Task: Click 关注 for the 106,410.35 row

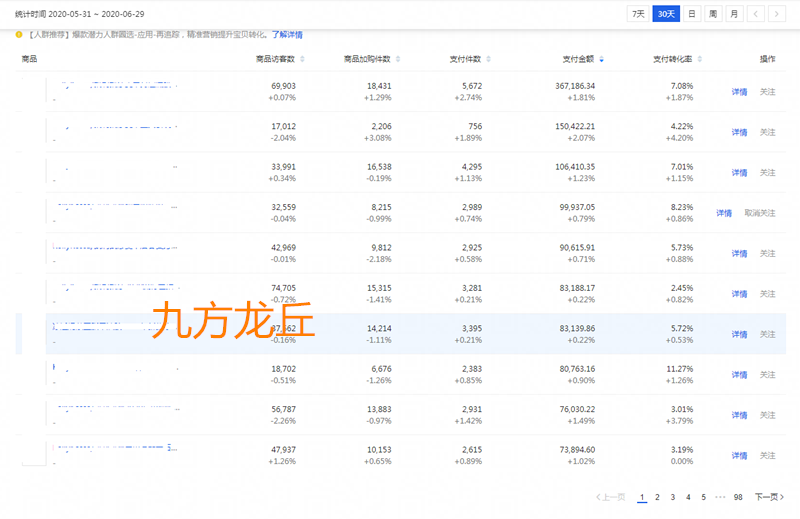Action: [767, 172]
